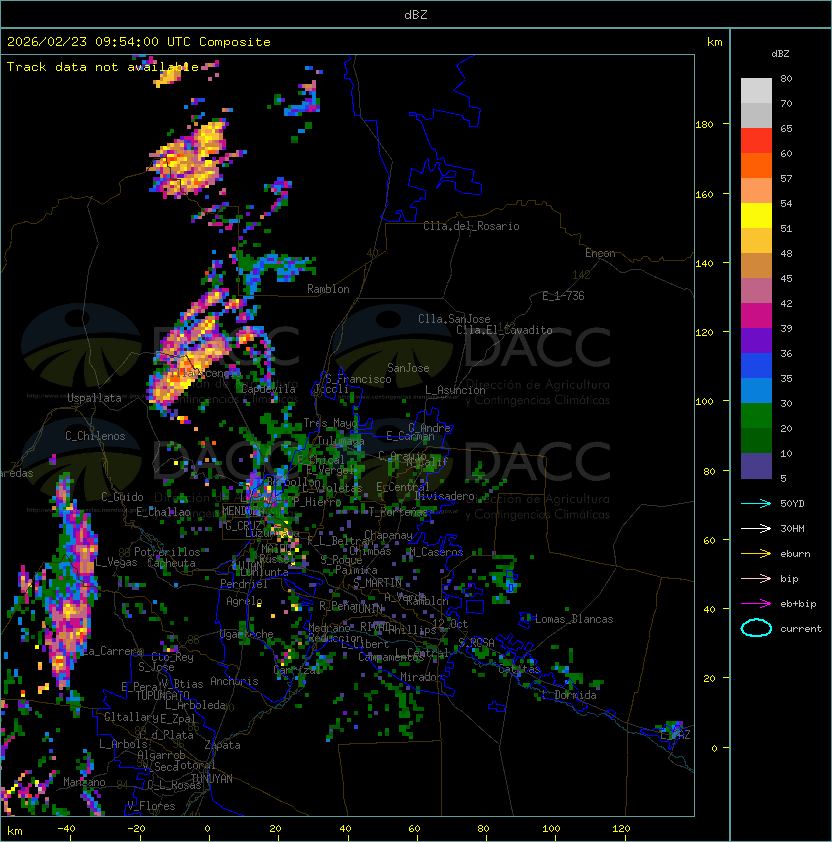Click the 'Ugarteche' map label
The height and width of the screenshot is (842, 832).
247,634
